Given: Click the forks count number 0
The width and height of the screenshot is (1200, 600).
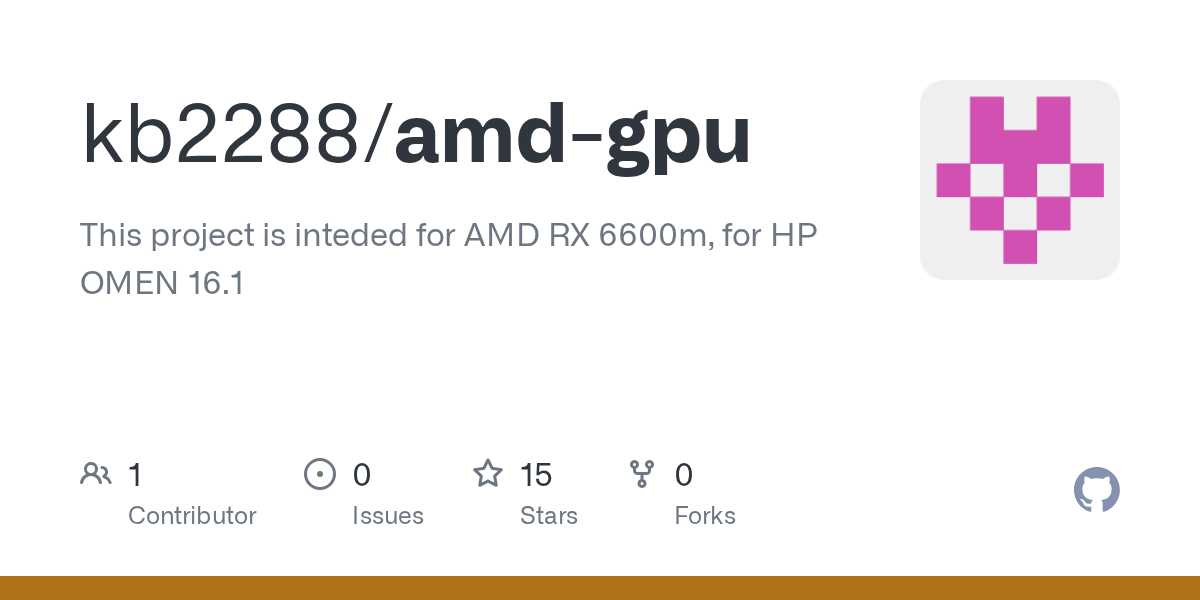Looking at the screenshot, I should click(x=684, y=474).
